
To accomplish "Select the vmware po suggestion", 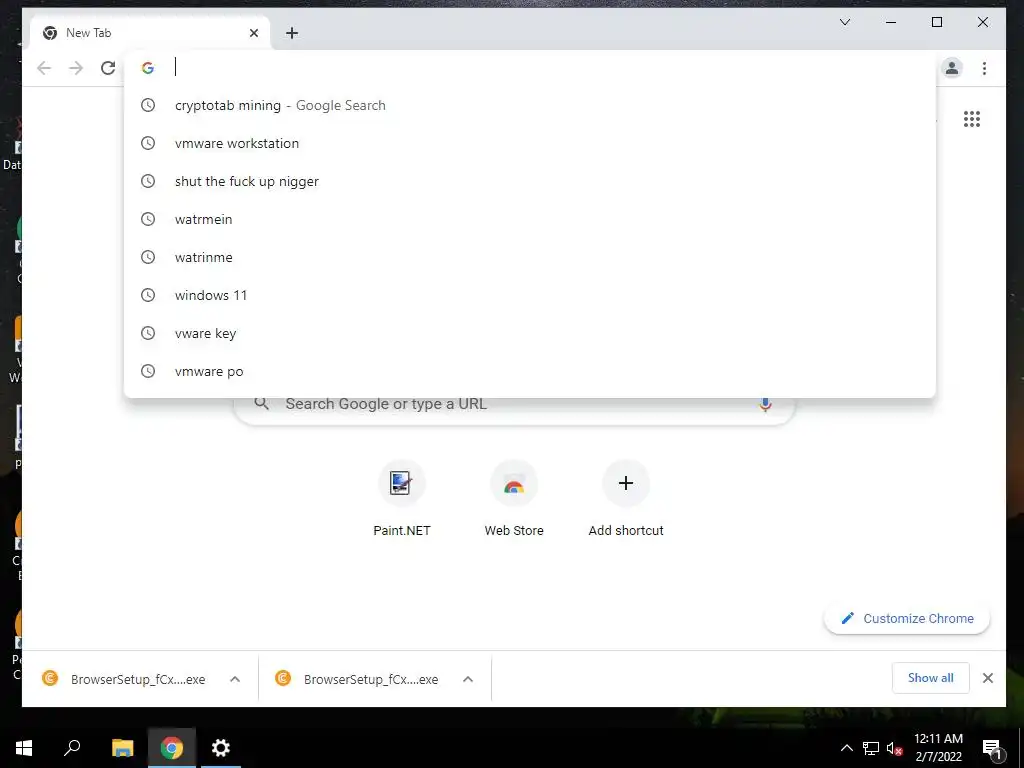I will click(x=530, y=371).
